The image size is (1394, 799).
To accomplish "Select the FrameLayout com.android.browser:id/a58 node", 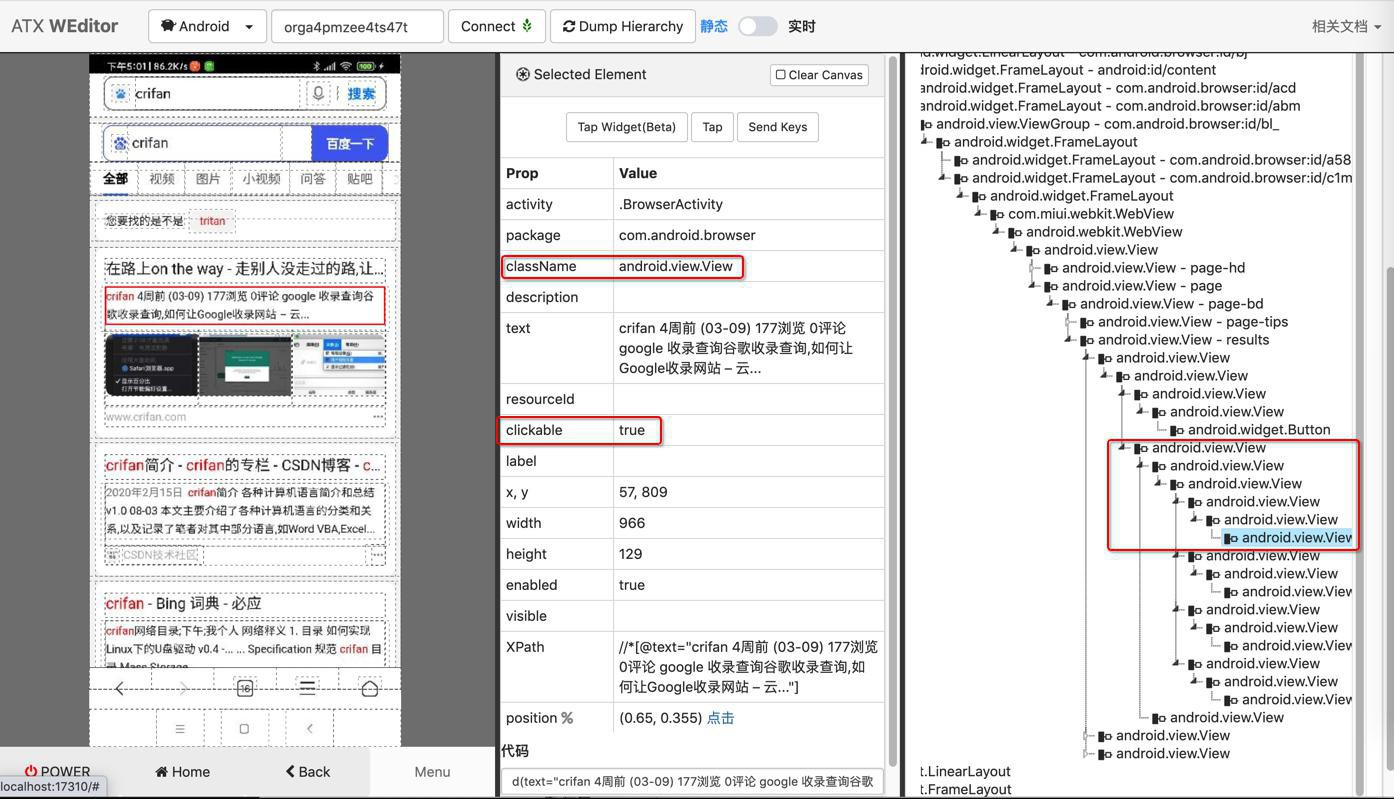I will click(x=1161, y=160).
